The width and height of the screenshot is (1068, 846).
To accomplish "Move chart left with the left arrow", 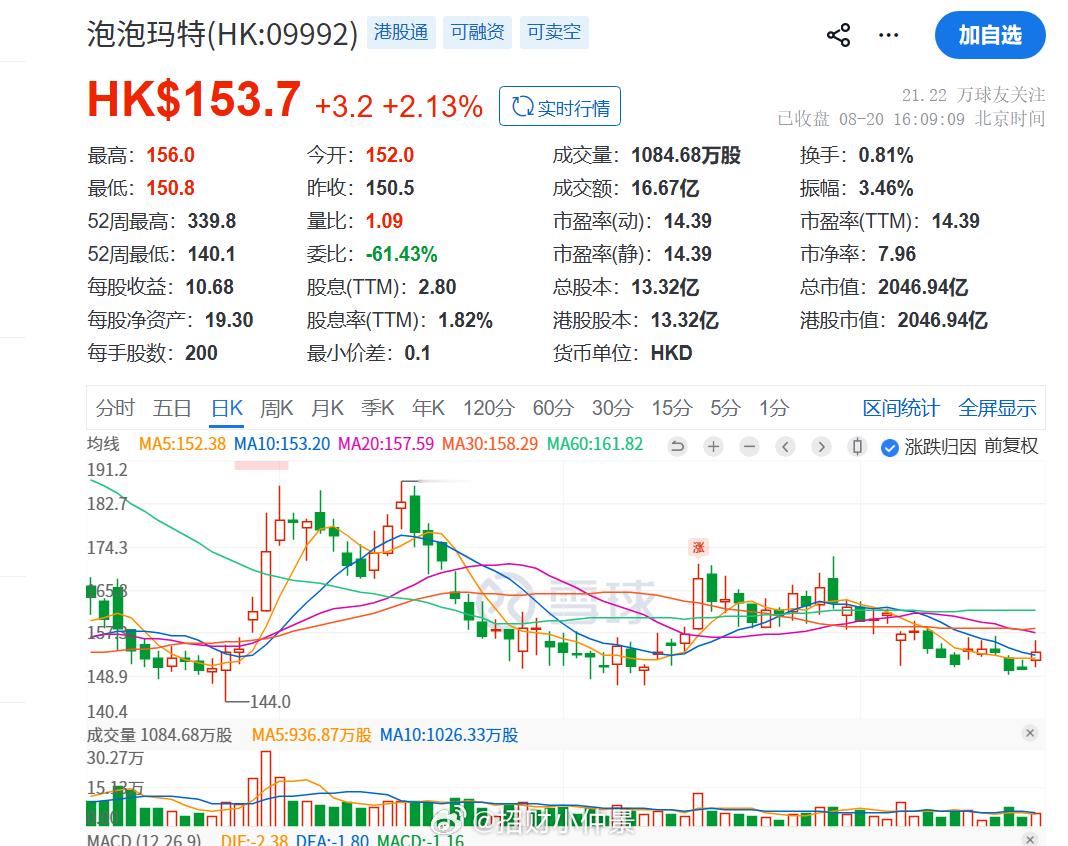I will pyautogui.click(x=785, y=447).
